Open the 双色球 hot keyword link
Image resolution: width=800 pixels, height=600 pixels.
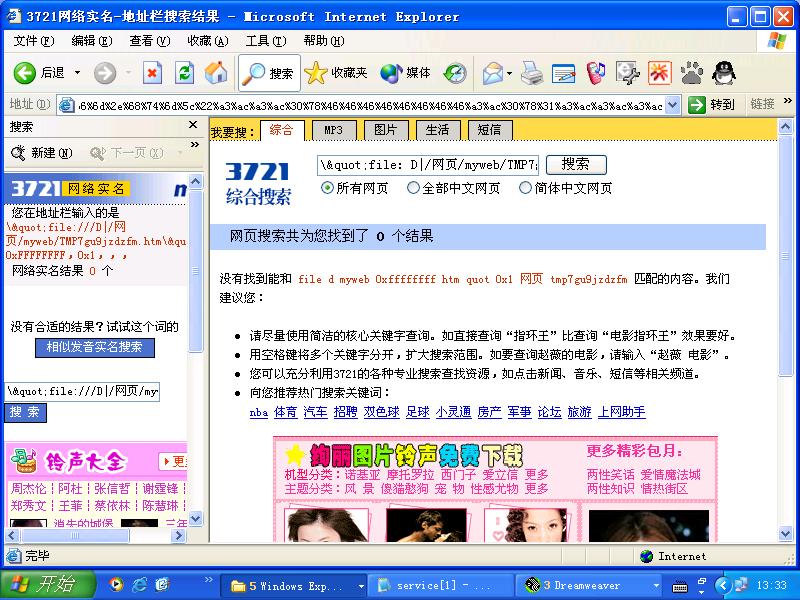(381, 412)
